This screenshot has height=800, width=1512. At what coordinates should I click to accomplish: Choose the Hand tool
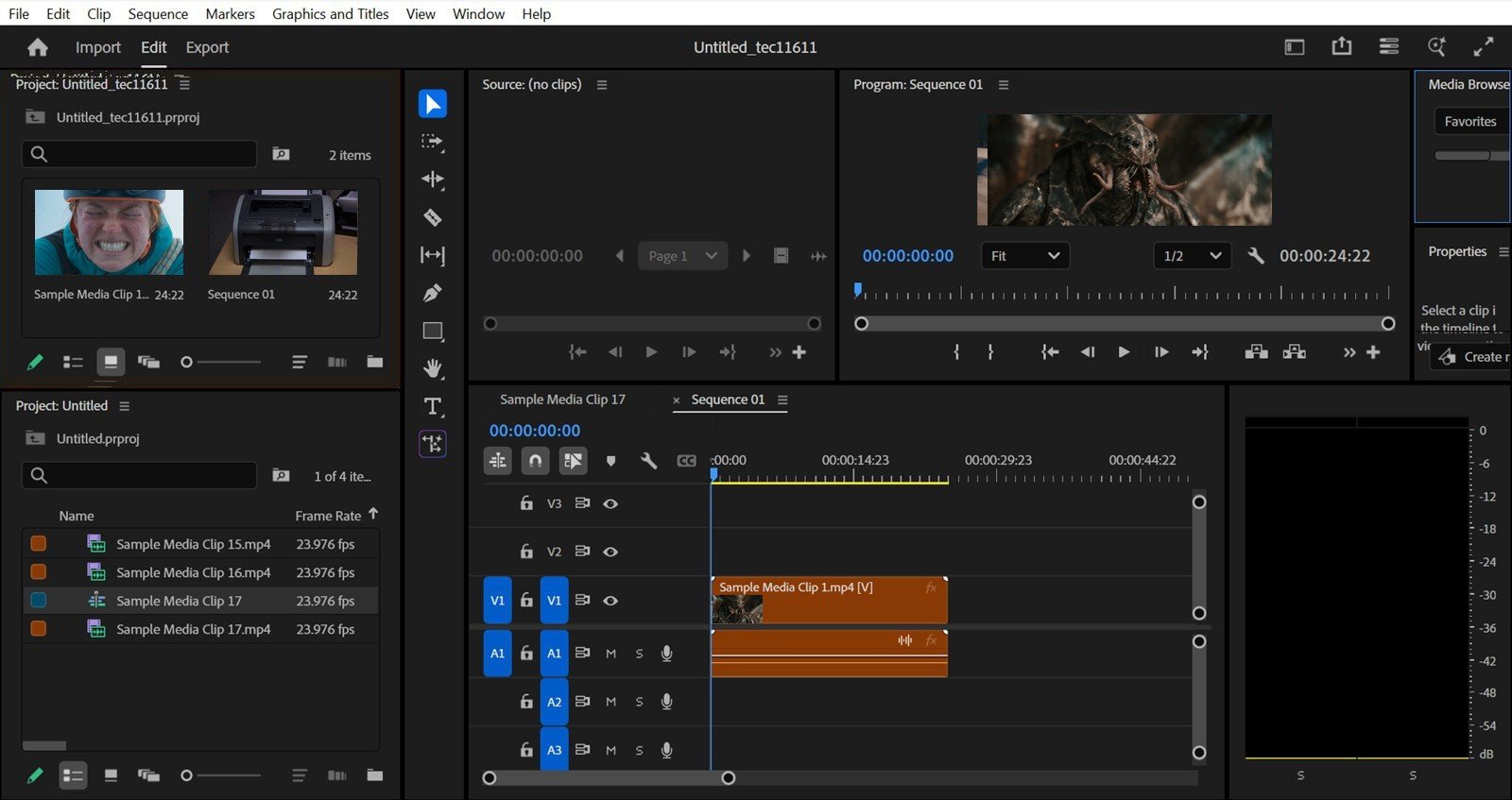point(433,368)
